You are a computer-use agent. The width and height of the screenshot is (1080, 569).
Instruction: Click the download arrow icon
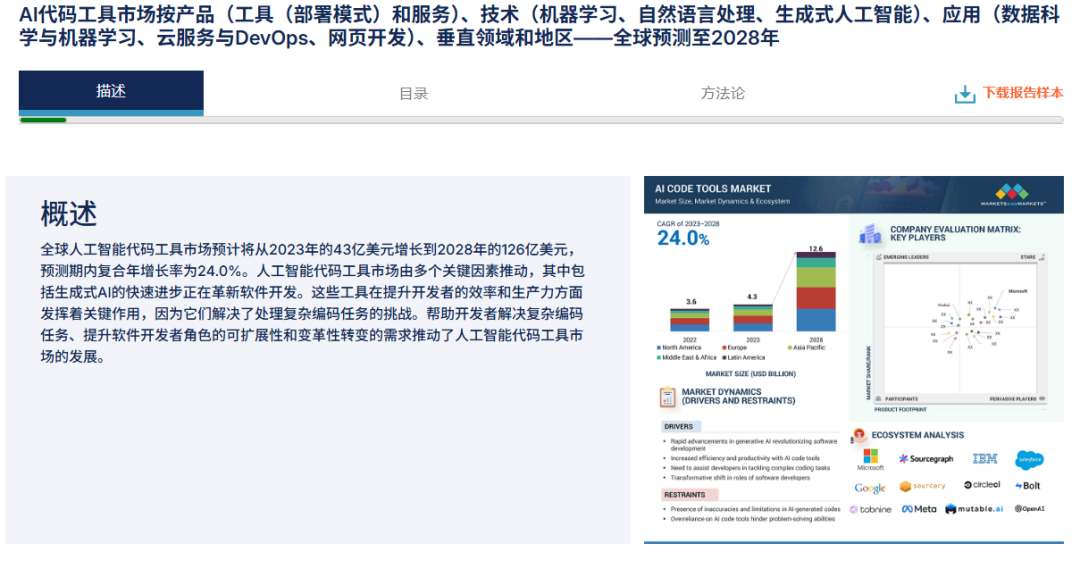pyautogui.click(x=965, y=94)
